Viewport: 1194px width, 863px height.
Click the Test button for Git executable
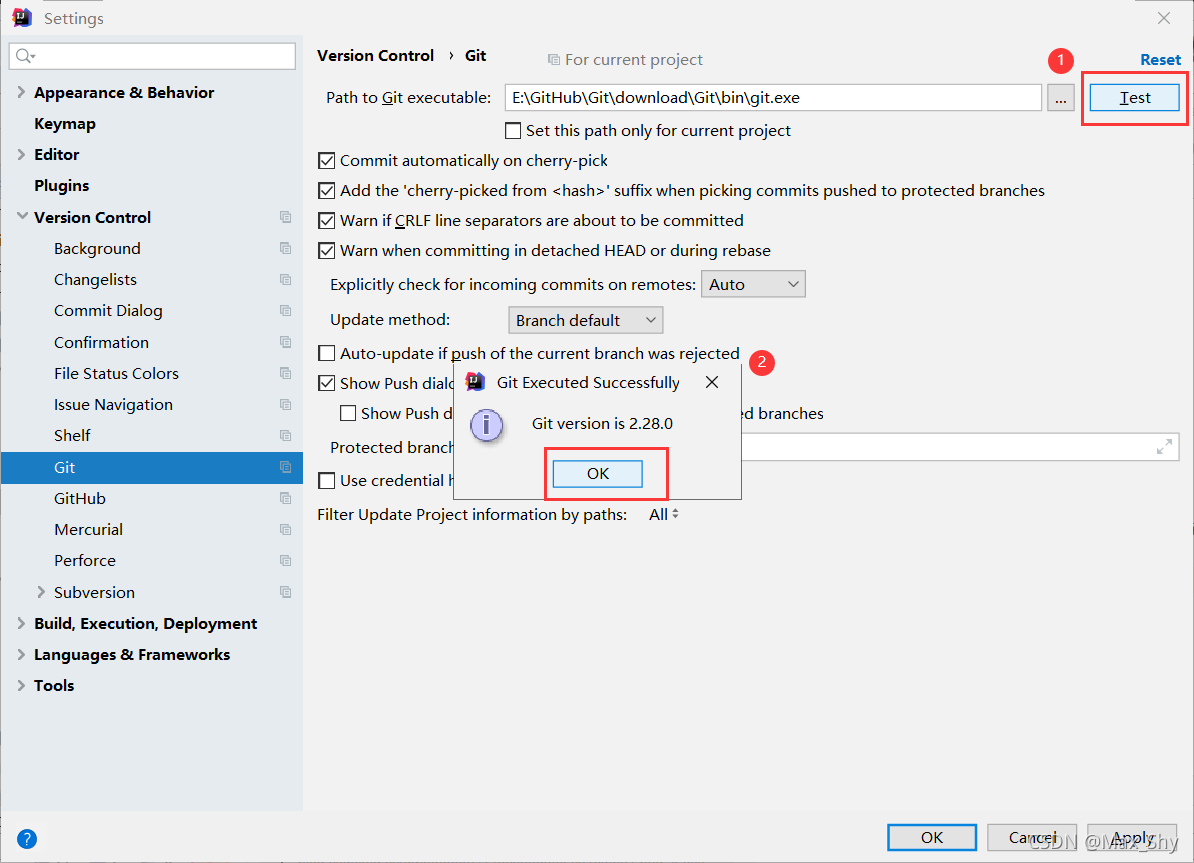(x=1135, y=97)
